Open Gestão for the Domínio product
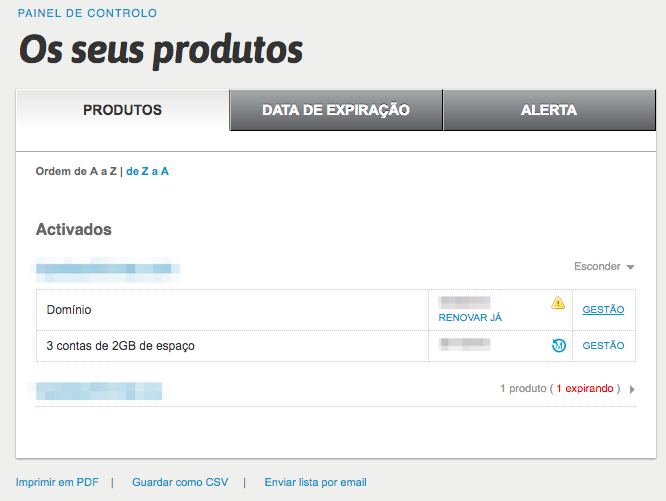666x501 pixels. tap(603, 310)
